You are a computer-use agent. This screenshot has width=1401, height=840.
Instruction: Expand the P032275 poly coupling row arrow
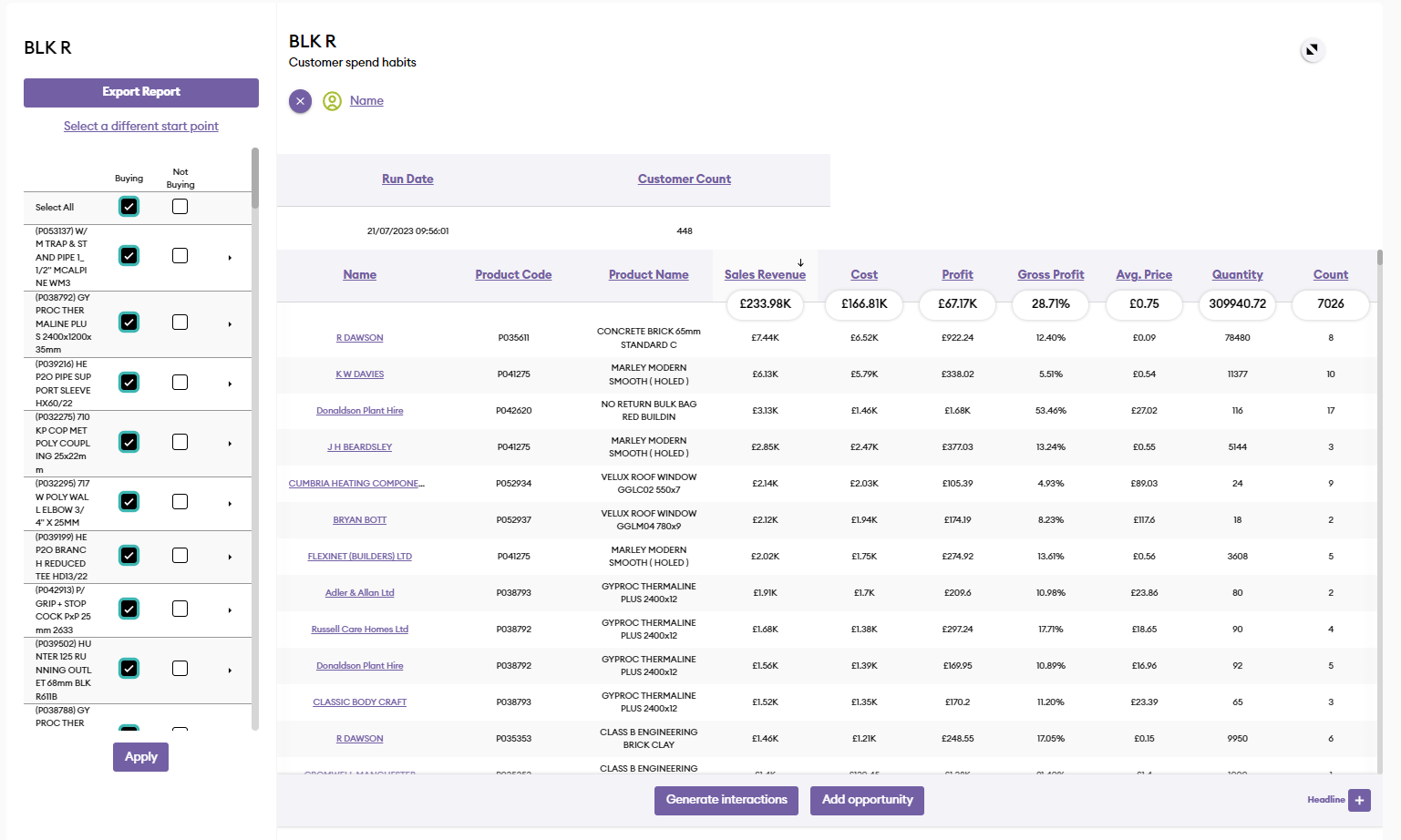pyautogui.click(x=230, y=444)
